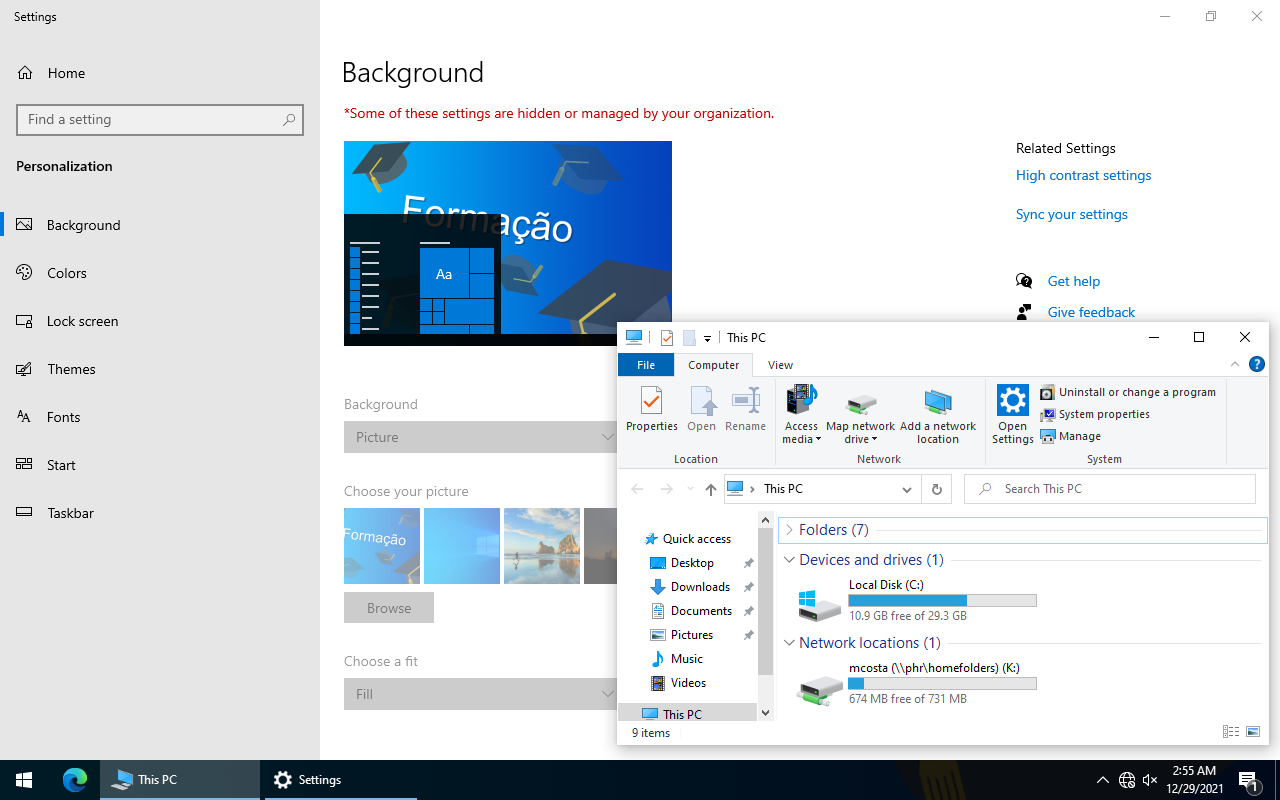The width and height of the screenshot is (1280, 800).
Task: Open the High contrast settings link
Action: pos(1083,175)
